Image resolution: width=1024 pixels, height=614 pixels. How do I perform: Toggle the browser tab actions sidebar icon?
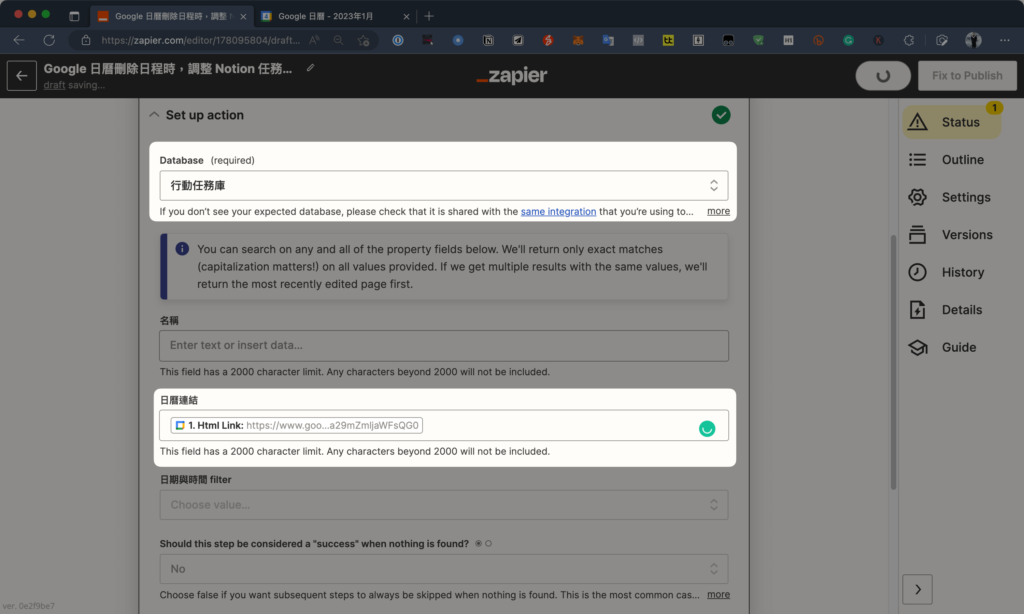pyautogui.click(x=74, y=16)
